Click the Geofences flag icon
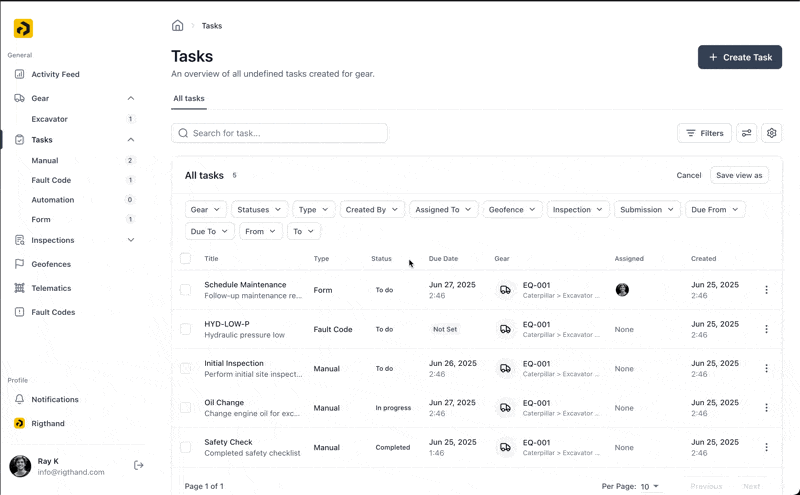Image resolution: width=800 pixels, height=495 pixels. pyautogui.click(x=19, y=264)
